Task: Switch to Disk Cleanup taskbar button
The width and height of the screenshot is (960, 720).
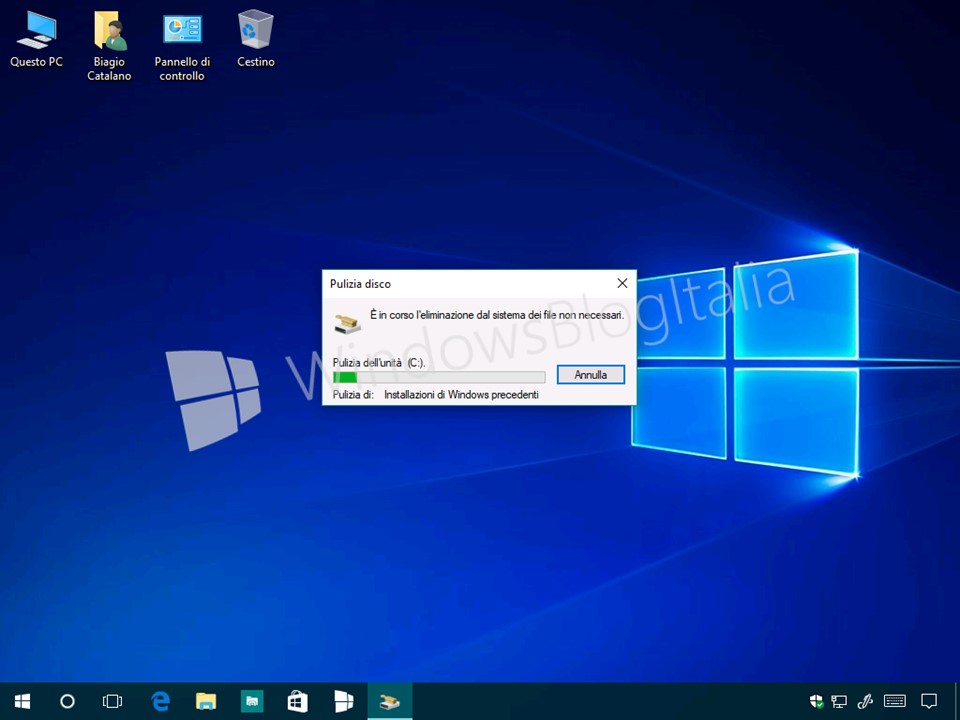Action: (x=390, y=701)
